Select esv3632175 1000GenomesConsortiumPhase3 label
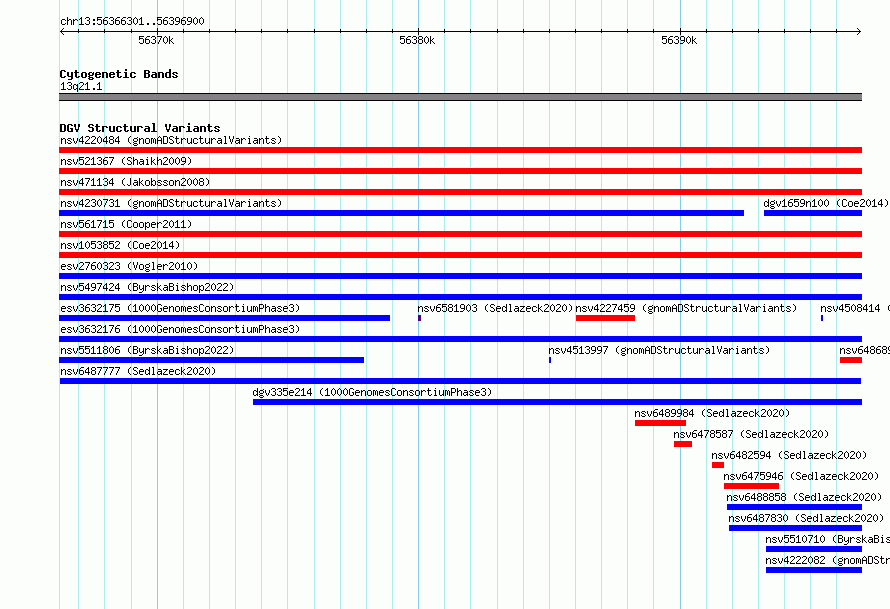This screenshot has height=609, width=890. [x=180, y=308]
